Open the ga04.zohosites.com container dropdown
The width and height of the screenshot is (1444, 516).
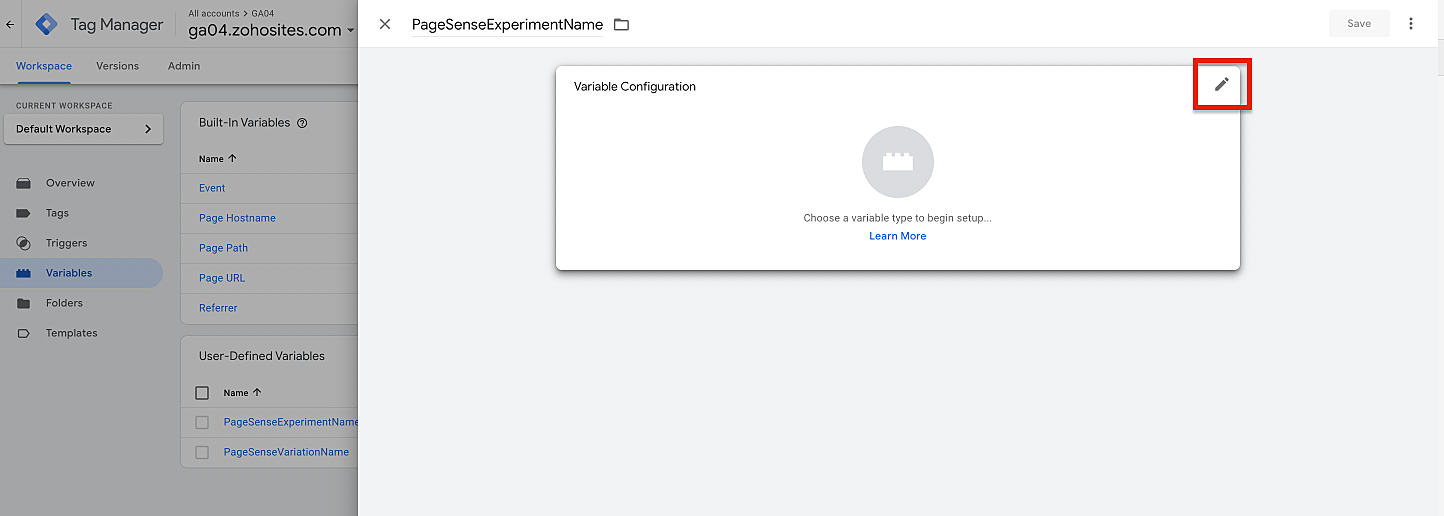[271, 30]
